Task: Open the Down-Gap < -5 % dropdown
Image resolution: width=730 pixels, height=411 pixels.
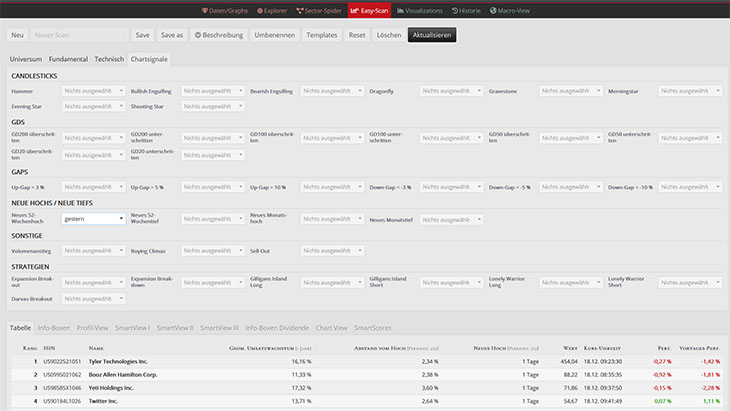Action: [571, 187]
